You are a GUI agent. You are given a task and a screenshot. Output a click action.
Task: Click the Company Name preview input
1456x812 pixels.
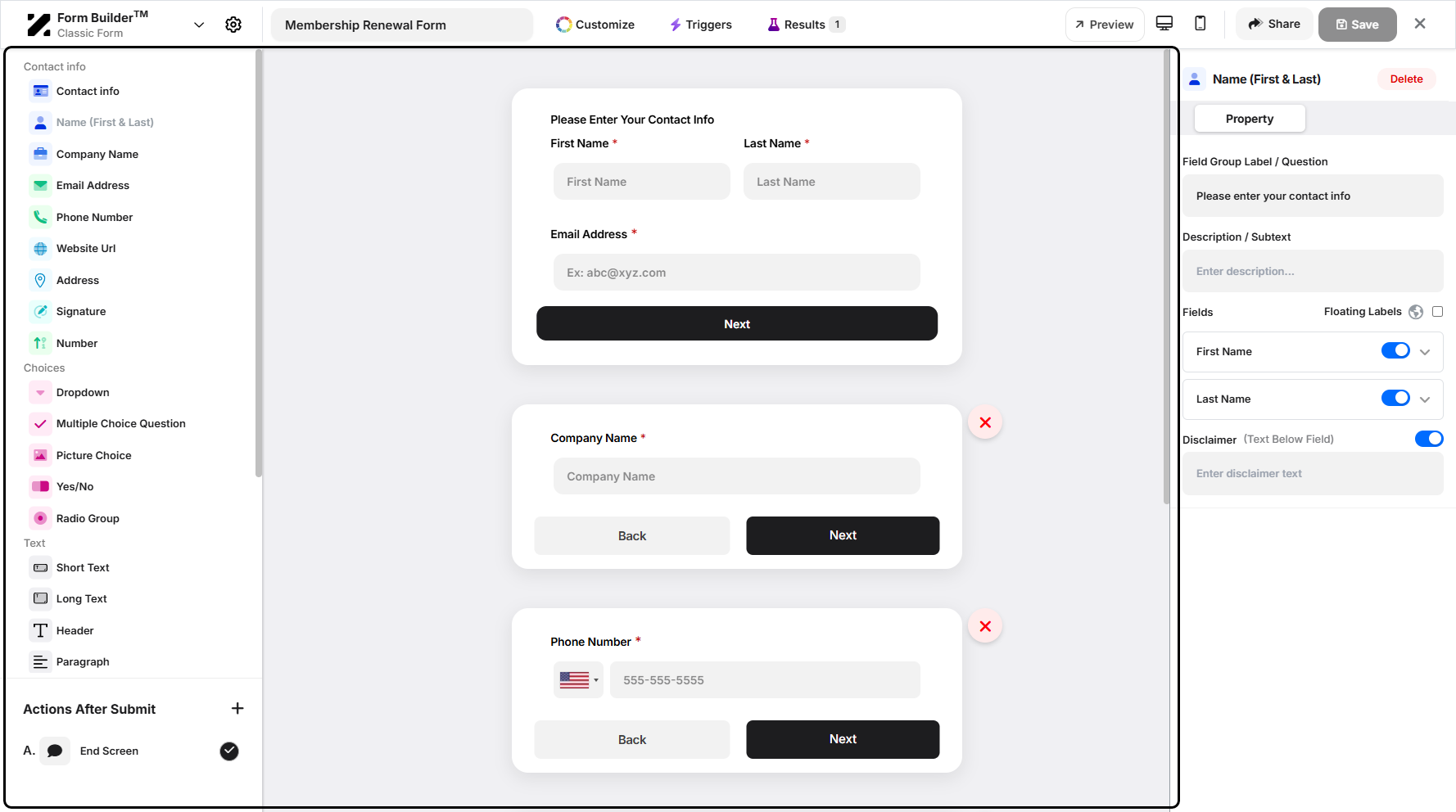click(737, 476)
